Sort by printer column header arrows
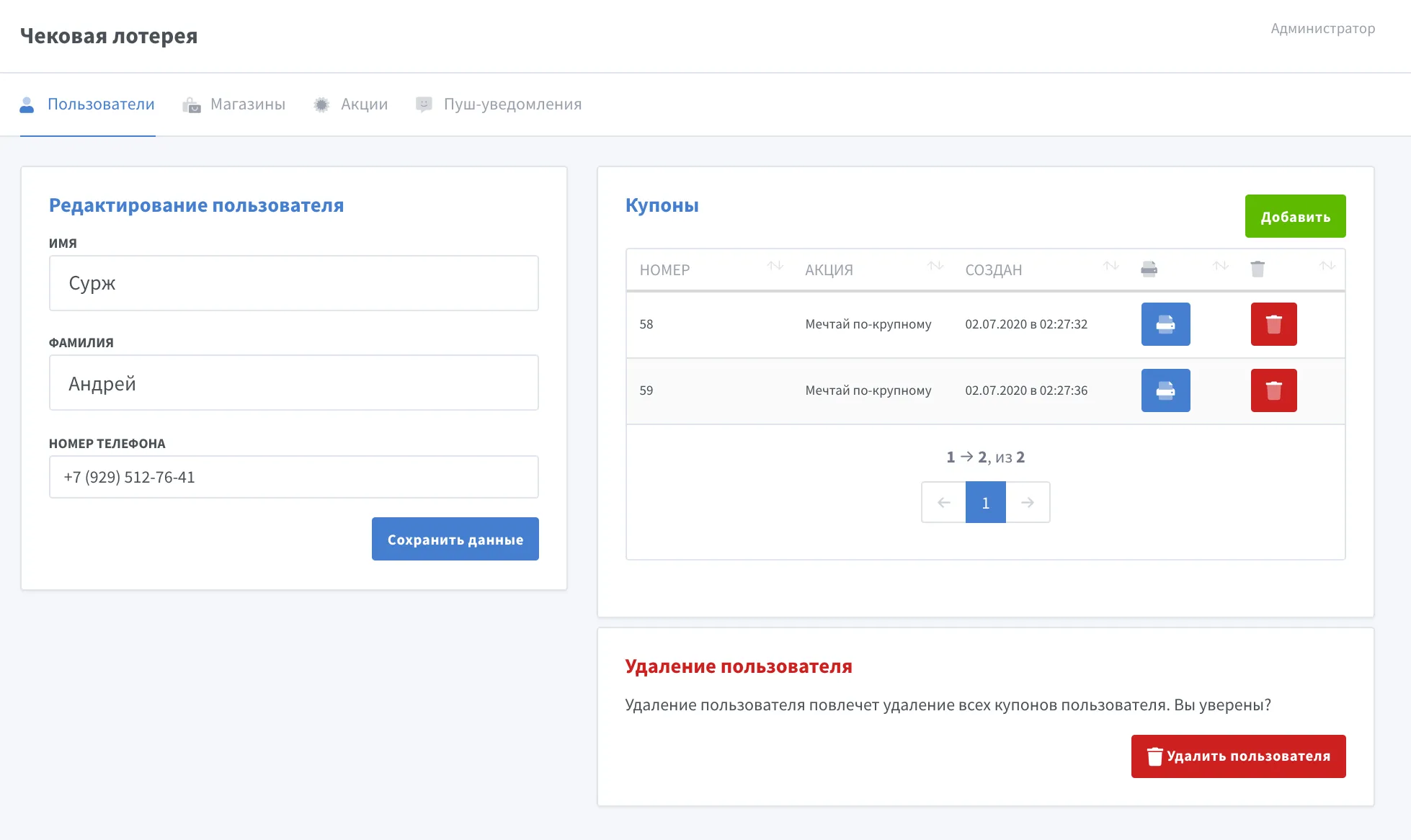Image resolution: width=1411 pixels, height=840 pixels. tap(1220, 267)
